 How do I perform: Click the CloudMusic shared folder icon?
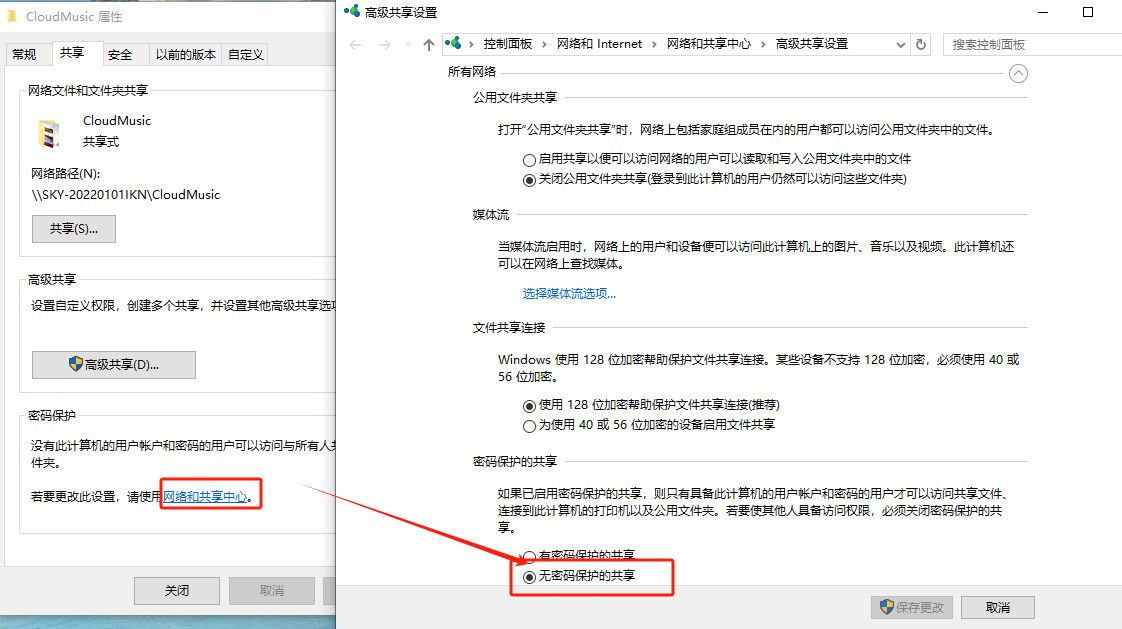49,131
